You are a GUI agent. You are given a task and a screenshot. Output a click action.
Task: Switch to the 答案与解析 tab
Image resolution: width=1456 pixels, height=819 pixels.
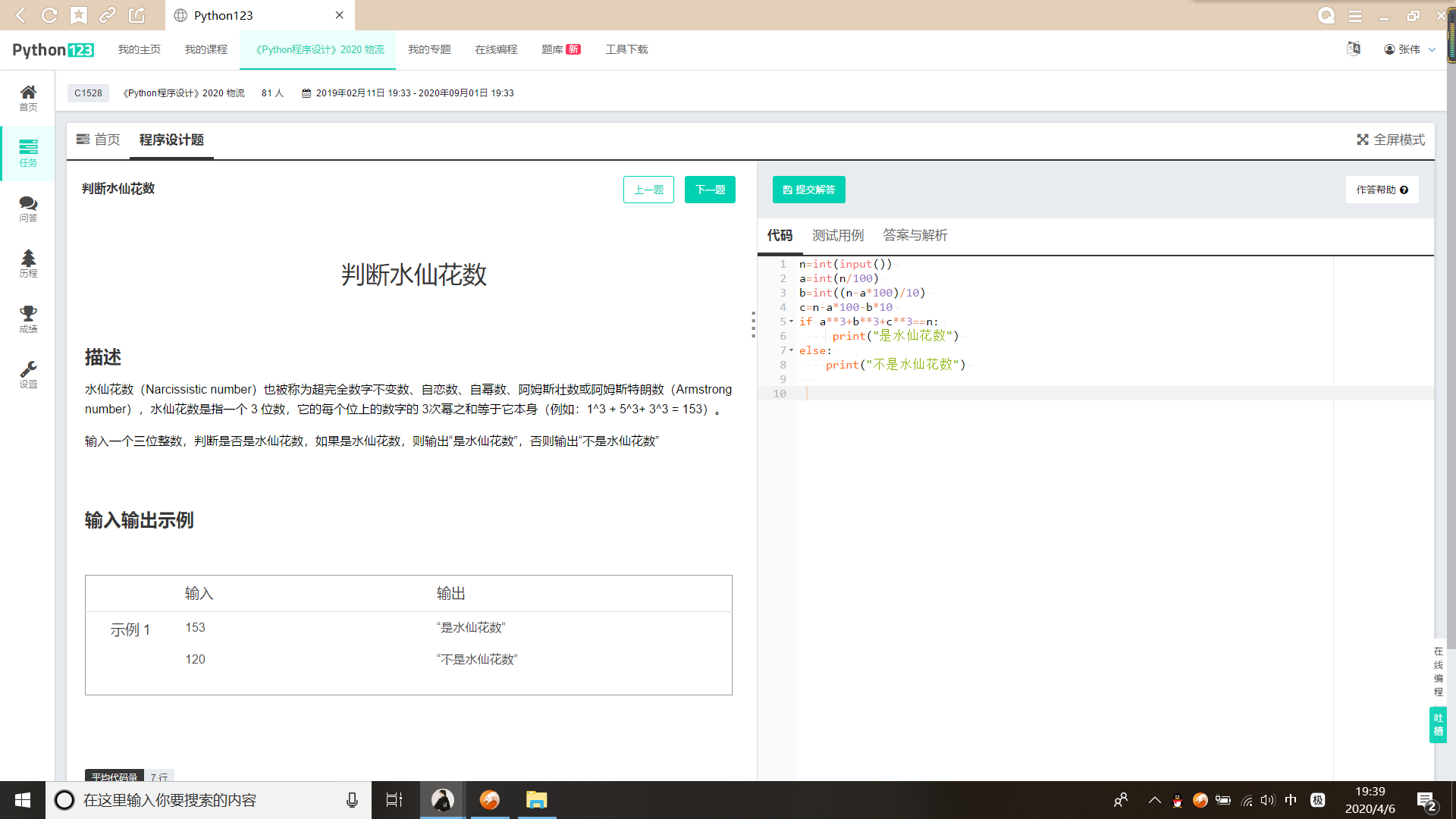[915, 235]
